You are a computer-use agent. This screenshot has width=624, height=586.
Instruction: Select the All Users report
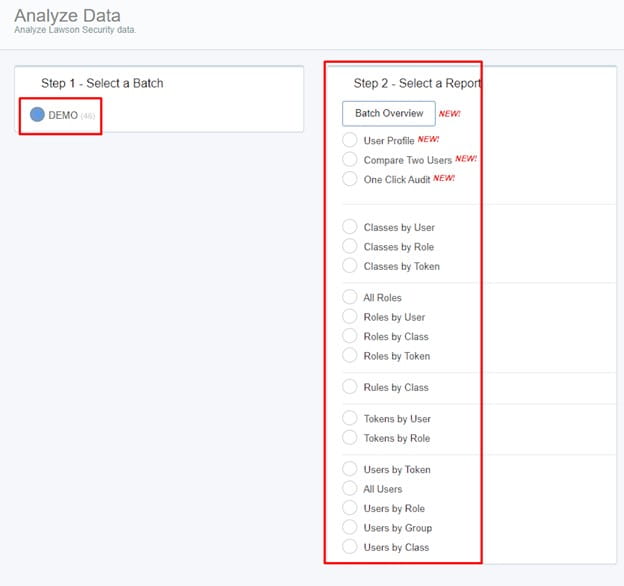[350, 489]
